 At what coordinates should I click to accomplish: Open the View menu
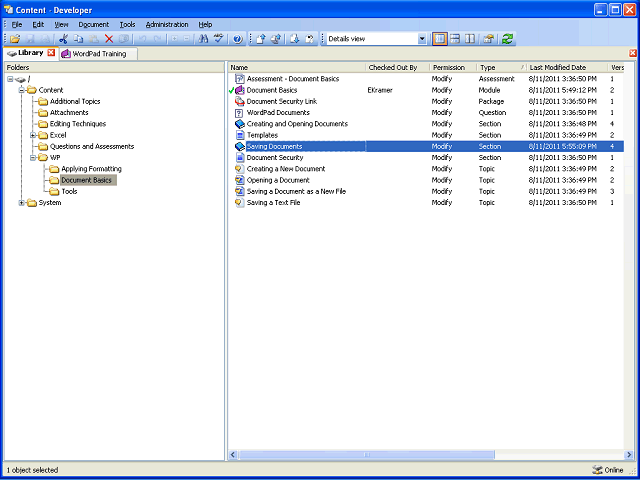click(62, 24)
